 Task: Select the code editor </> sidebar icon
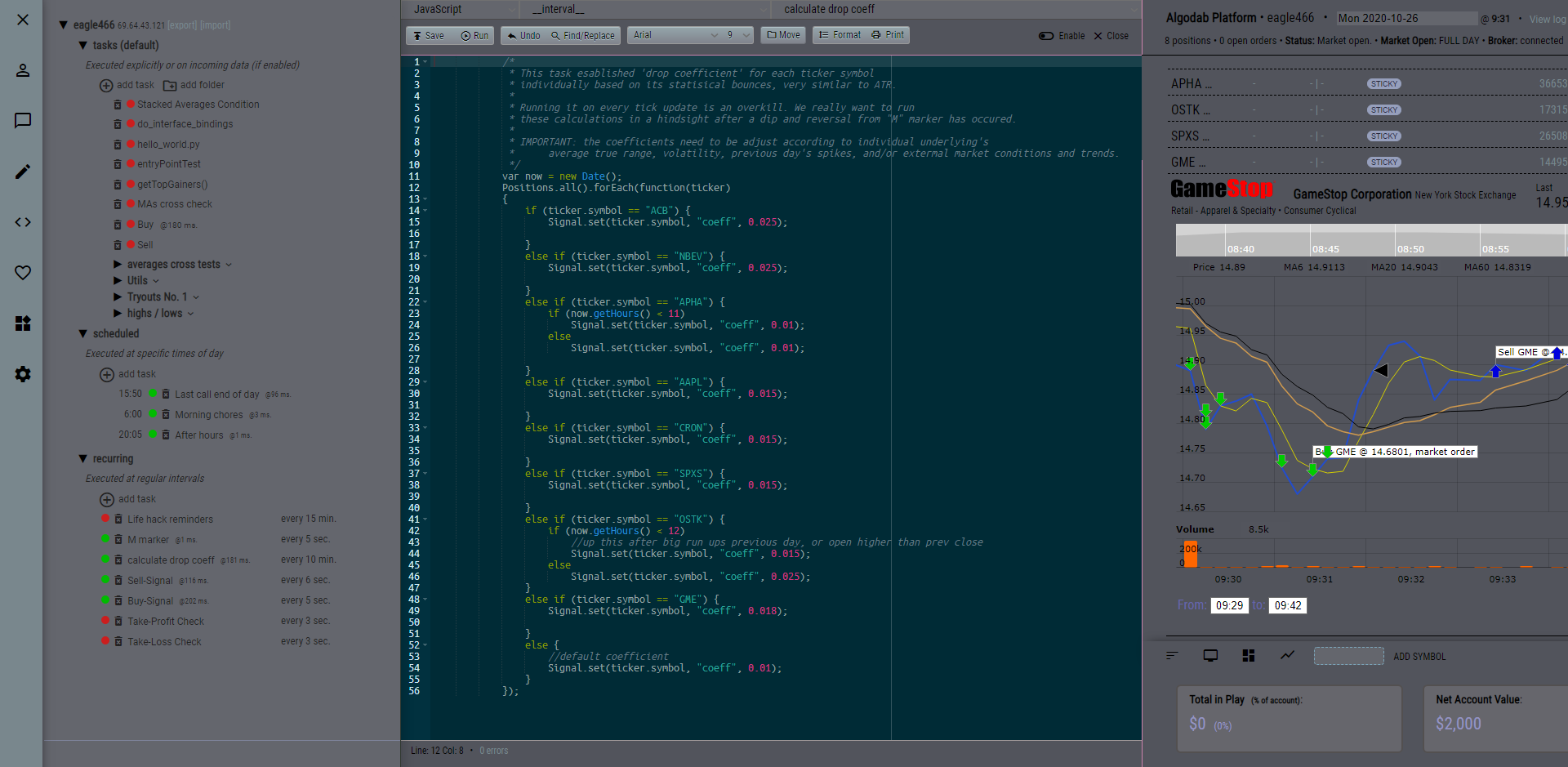point(22,221)
